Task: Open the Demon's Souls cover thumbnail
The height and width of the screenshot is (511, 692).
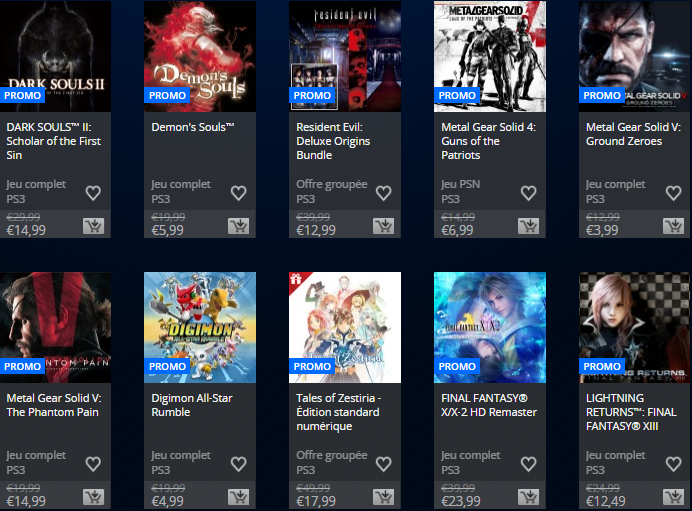Action: click(x=200, y=56)
